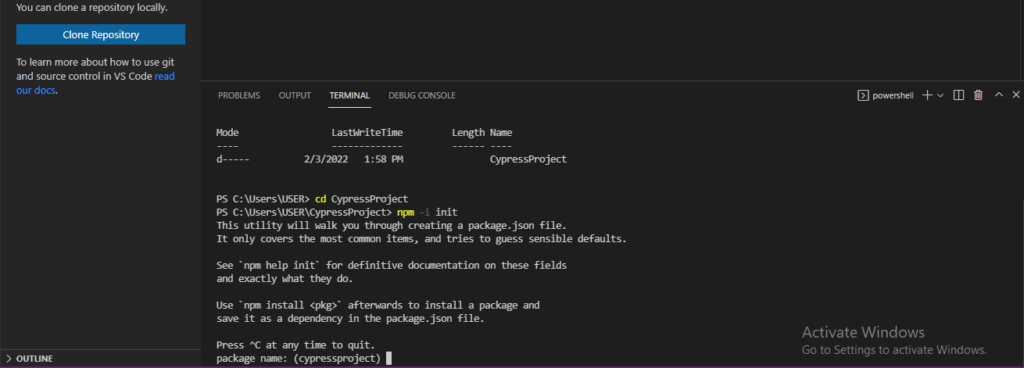
Task: Maximize the panel with up chevron
Action: [999, 95]
